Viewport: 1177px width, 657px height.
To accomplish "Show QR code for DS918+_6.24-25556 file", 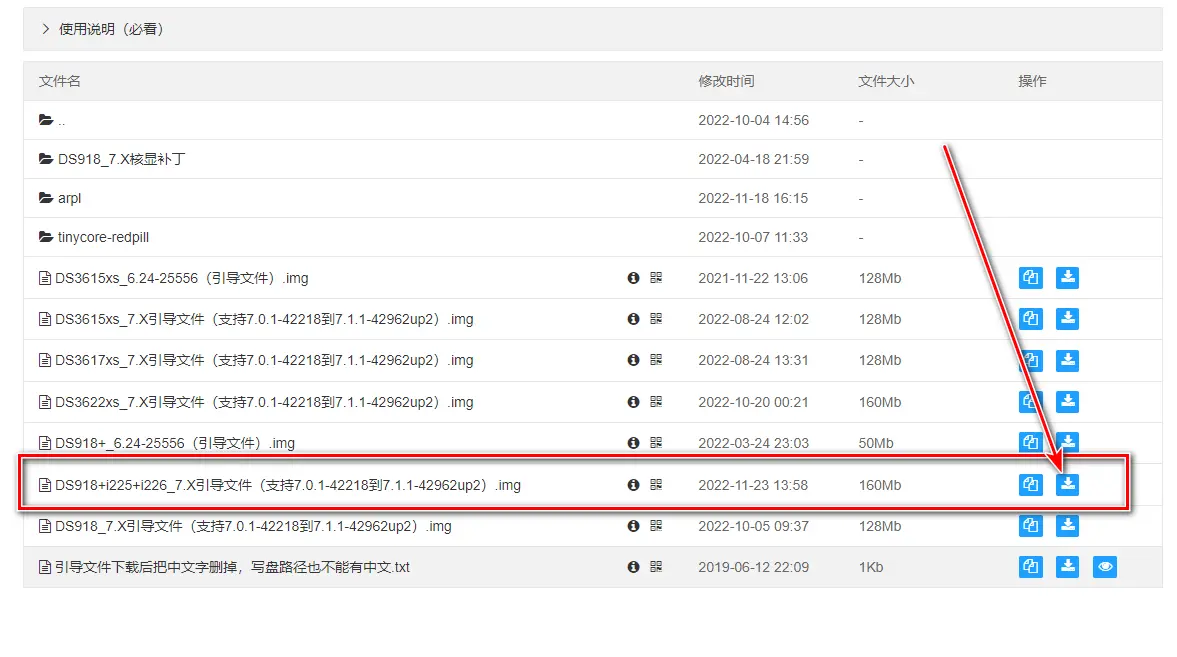I will pos(656,443).
